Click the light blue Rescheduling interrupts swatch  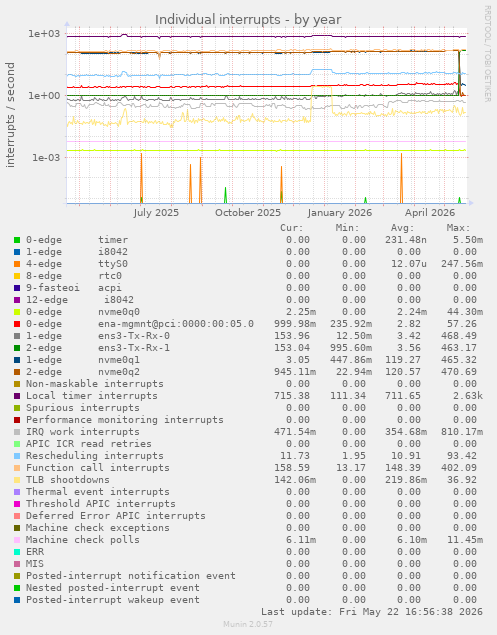[x=17, y=456]
